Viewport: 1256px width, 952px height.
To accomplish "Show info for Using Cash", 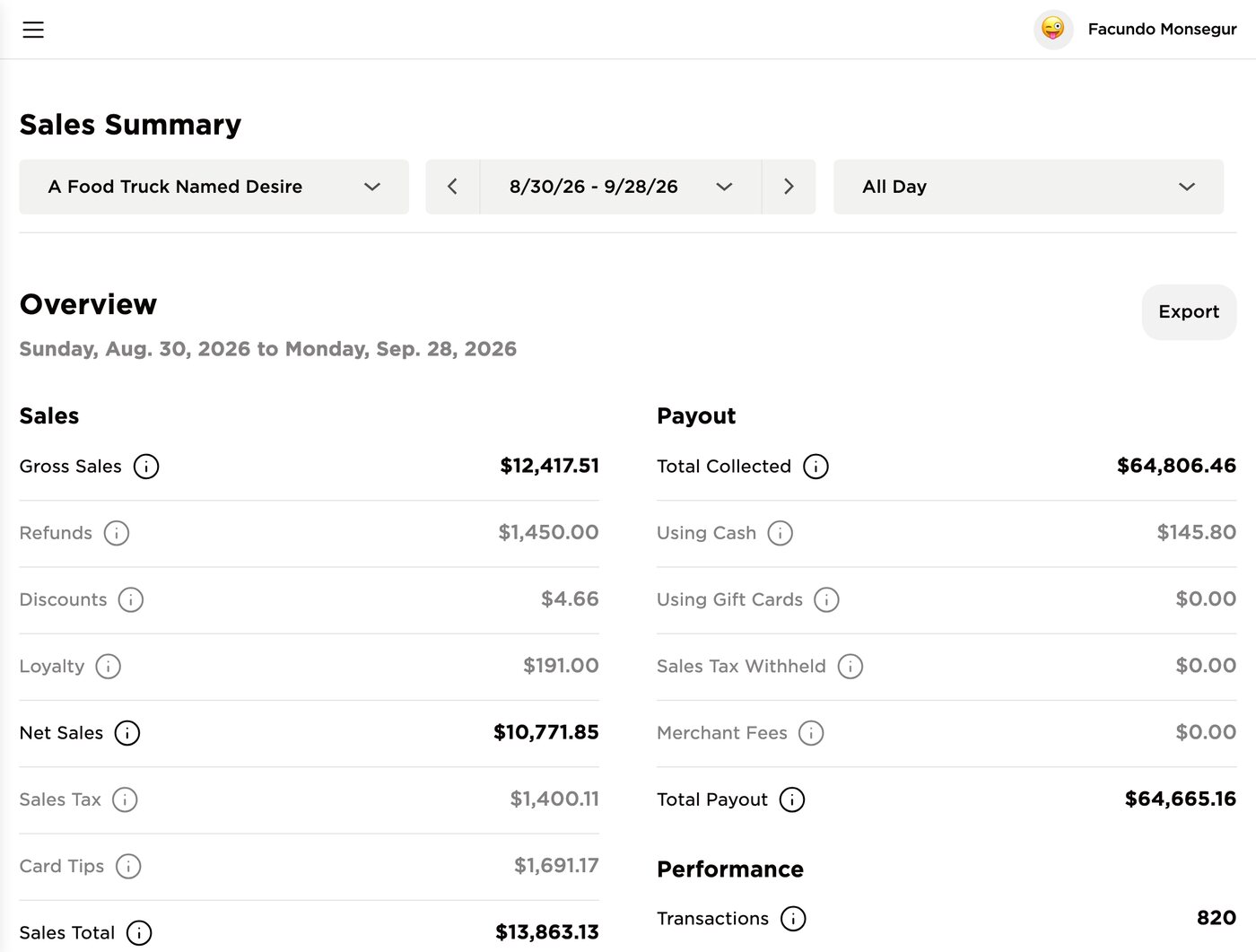I will tap(781, 533).
